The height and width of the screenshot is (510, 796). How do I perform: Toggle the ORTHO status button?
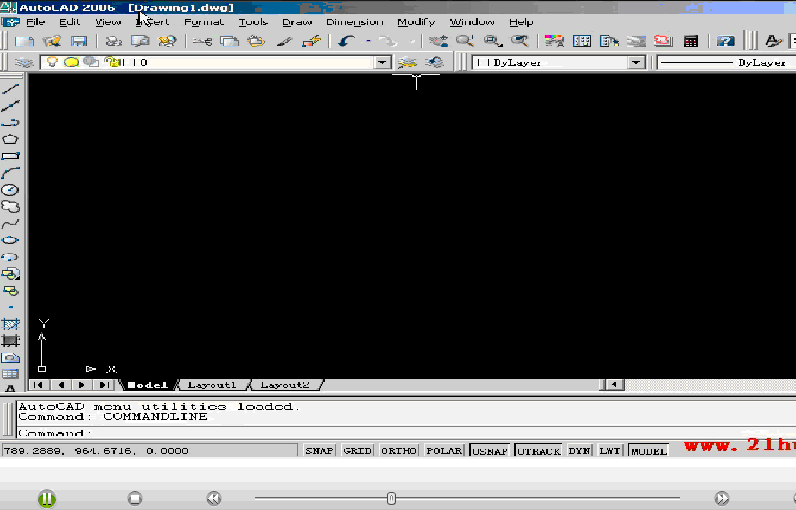tap(399, 451)
